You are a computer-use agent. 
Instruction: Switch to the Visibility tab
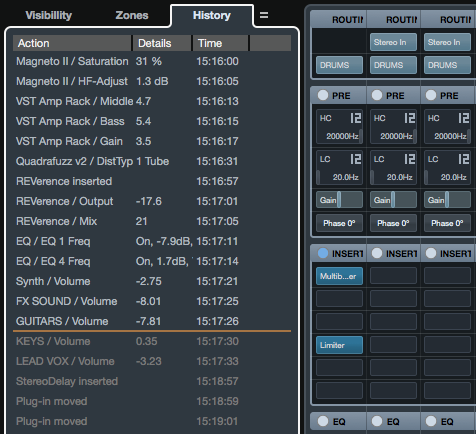point(49,15)
